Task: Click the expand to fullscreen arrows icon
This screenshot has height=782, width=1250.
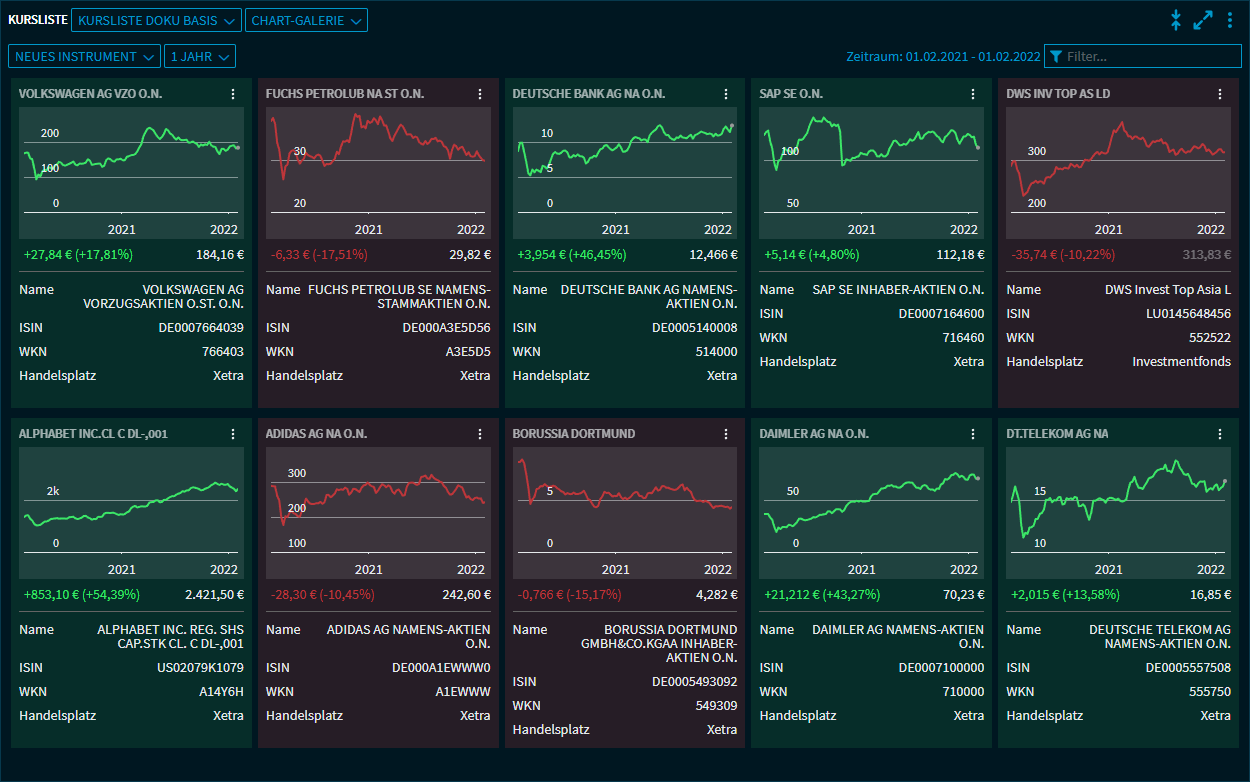Action: pyautogui.click(x=1203, y=20)
